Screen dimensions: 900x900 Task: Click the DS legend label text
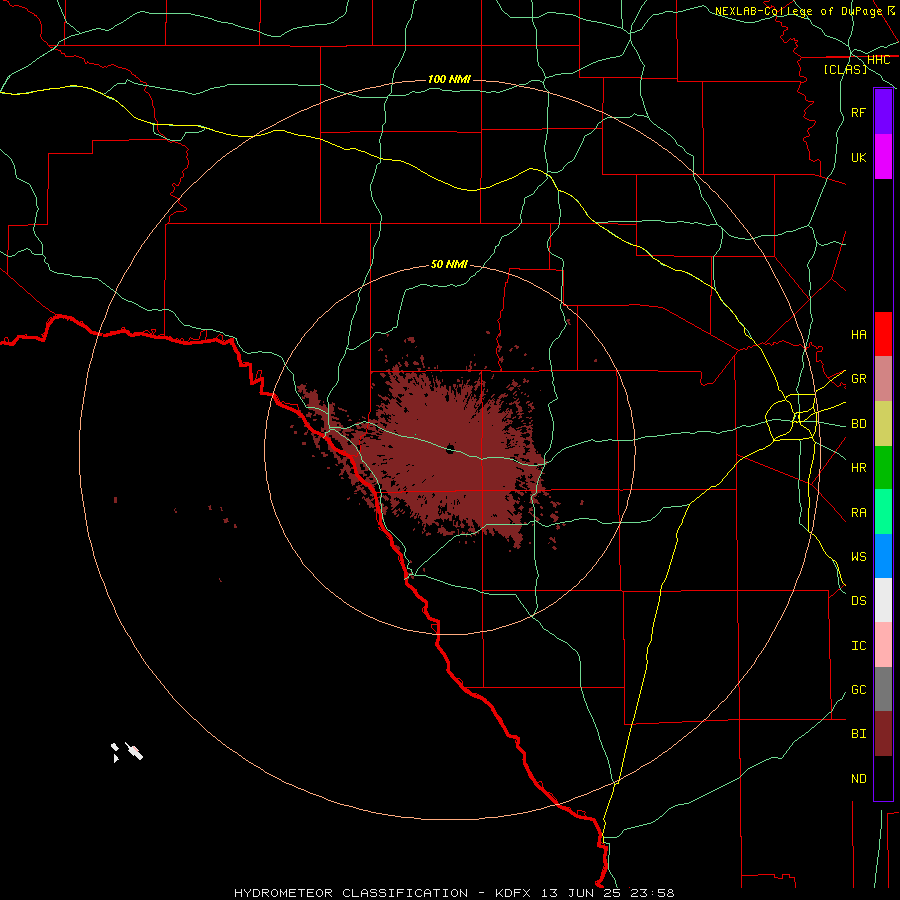[x=859, y=600]
